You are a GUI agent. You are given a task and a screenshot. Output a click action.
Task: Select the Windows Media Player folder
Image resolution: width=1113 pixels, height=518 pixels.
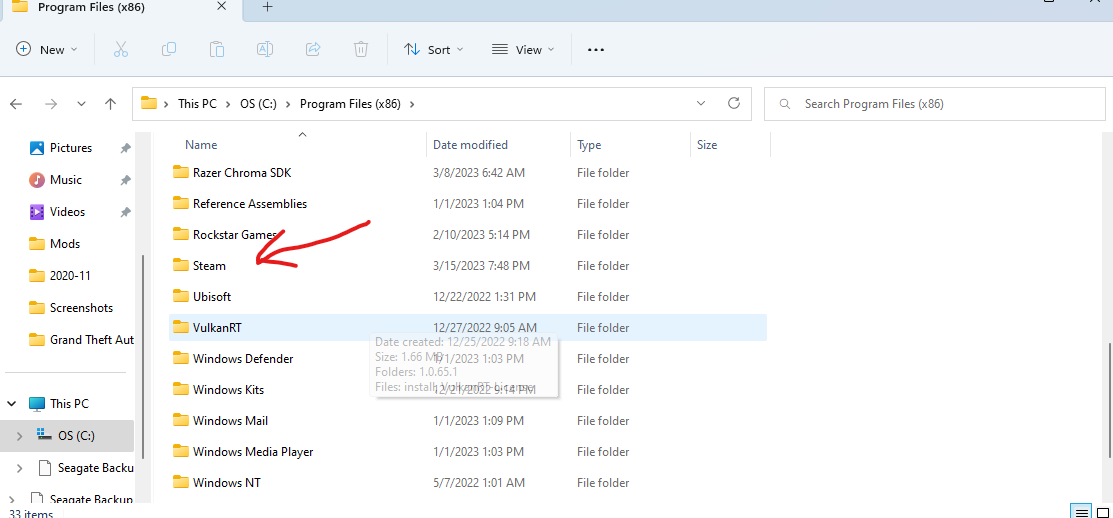click(468, 452)
